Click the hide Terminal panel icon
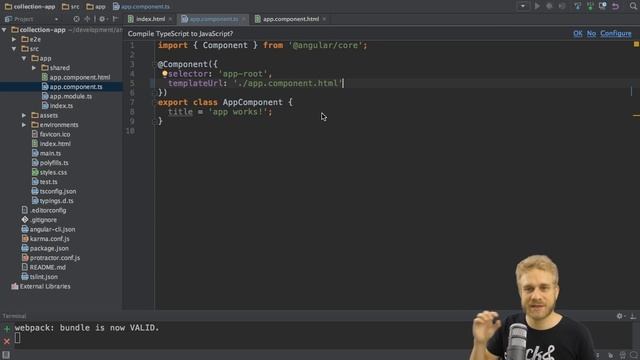 tap(633, 316)
